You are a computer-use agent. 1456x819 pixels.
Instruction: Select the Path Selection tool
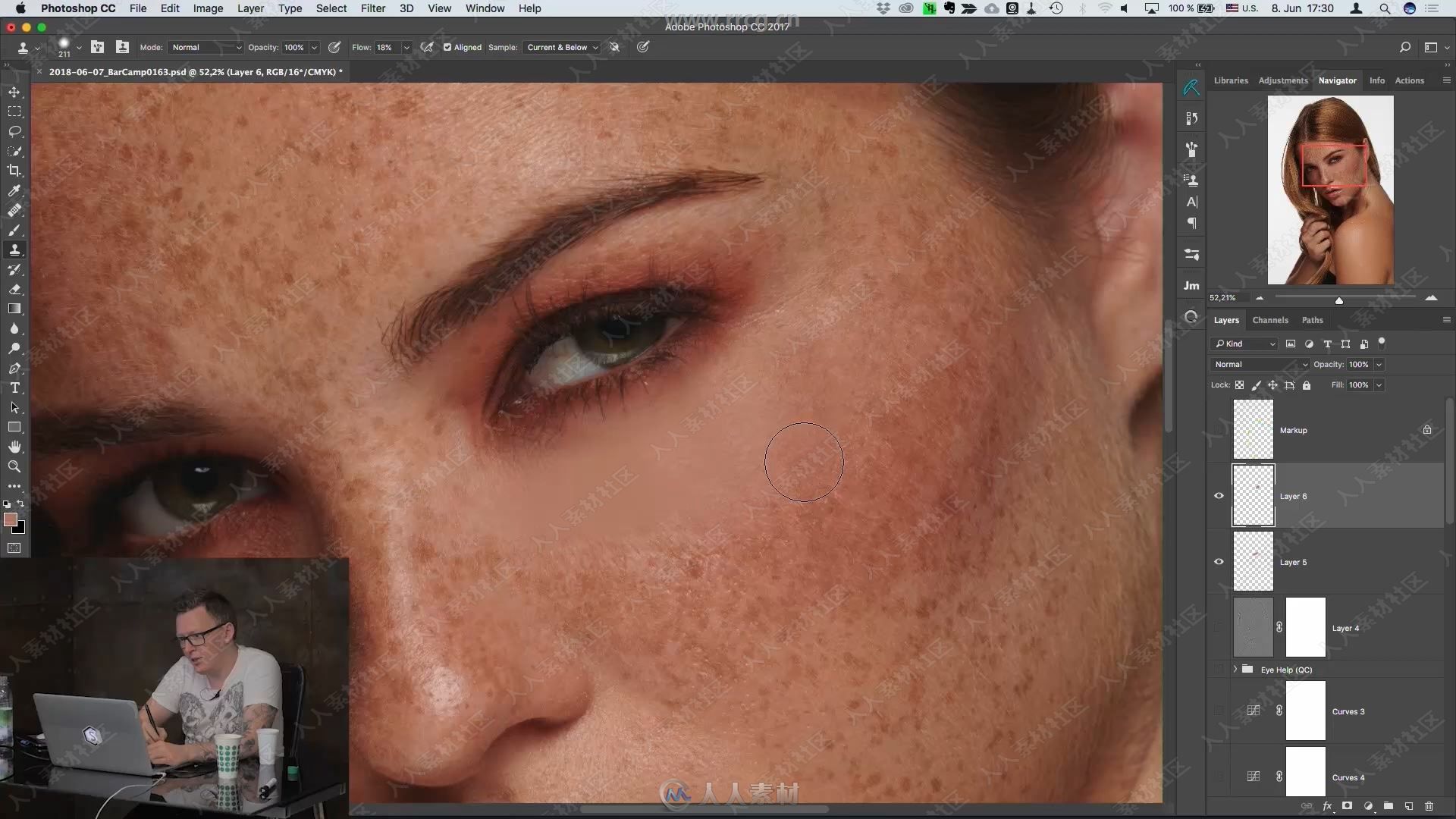[x=14, y=407]
